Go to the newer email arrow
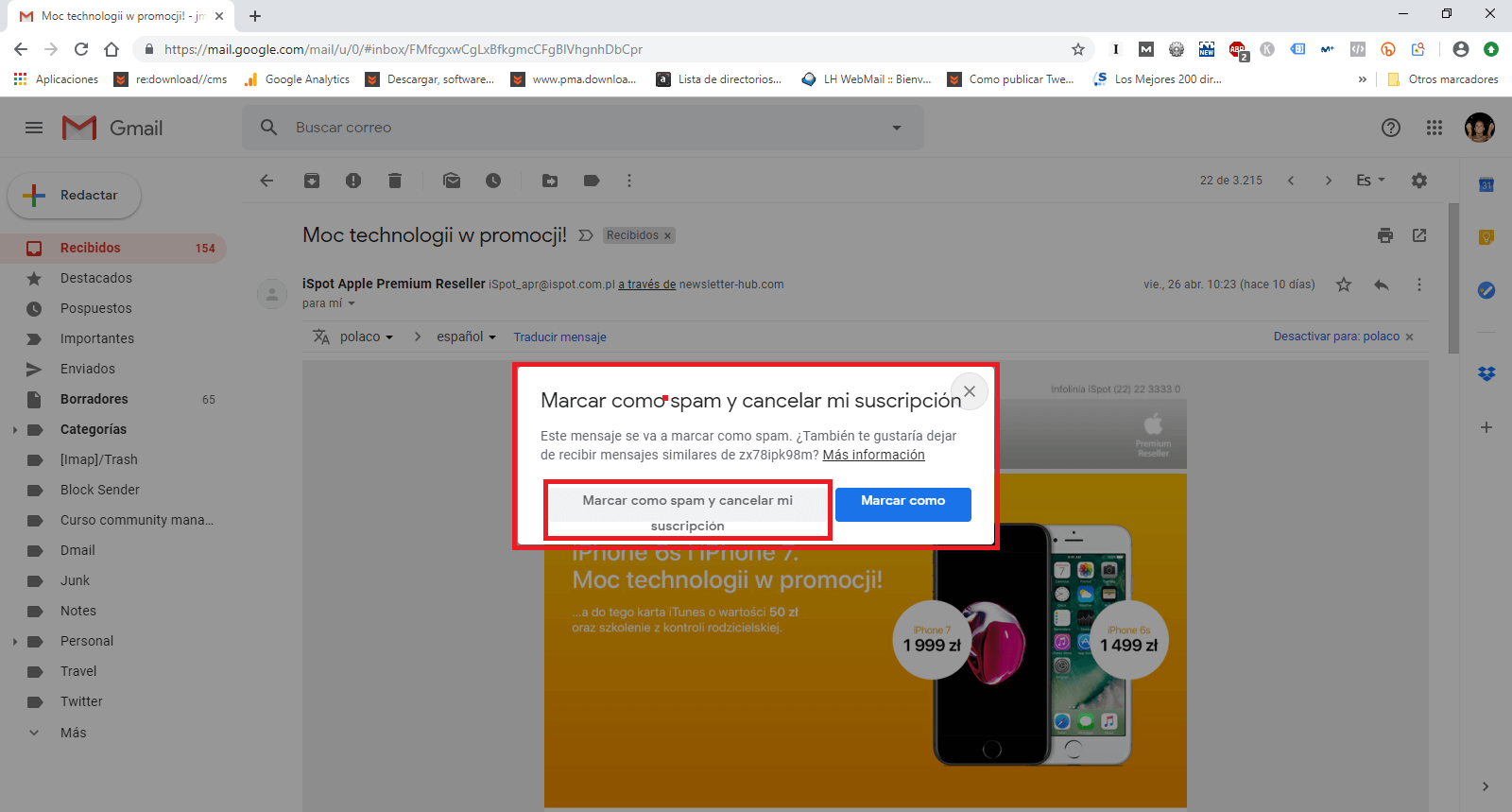The width and height of the screenshot is (1512, 812). coord(1291,181)
